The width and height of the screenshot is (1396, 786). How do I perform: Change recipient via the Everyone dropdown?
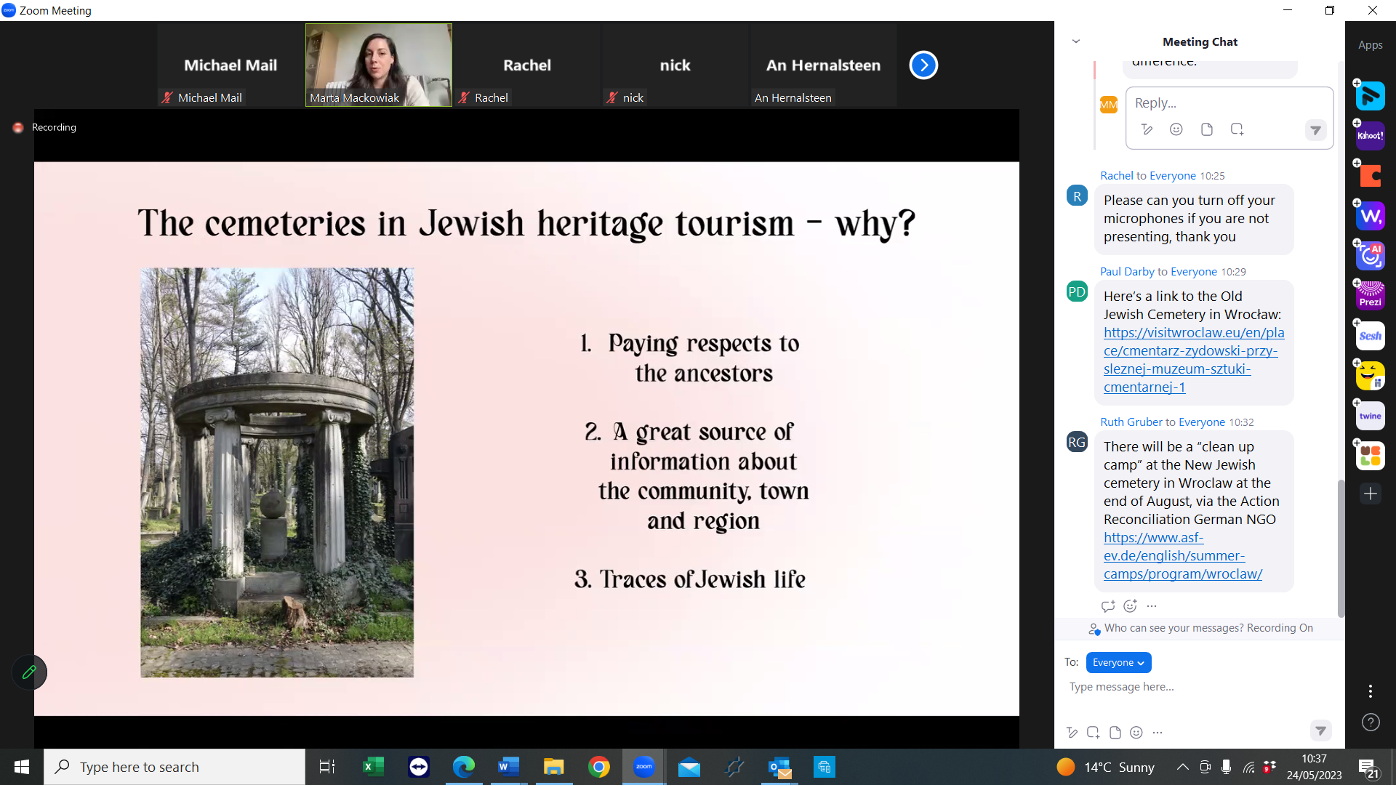tap(1118, 662)
